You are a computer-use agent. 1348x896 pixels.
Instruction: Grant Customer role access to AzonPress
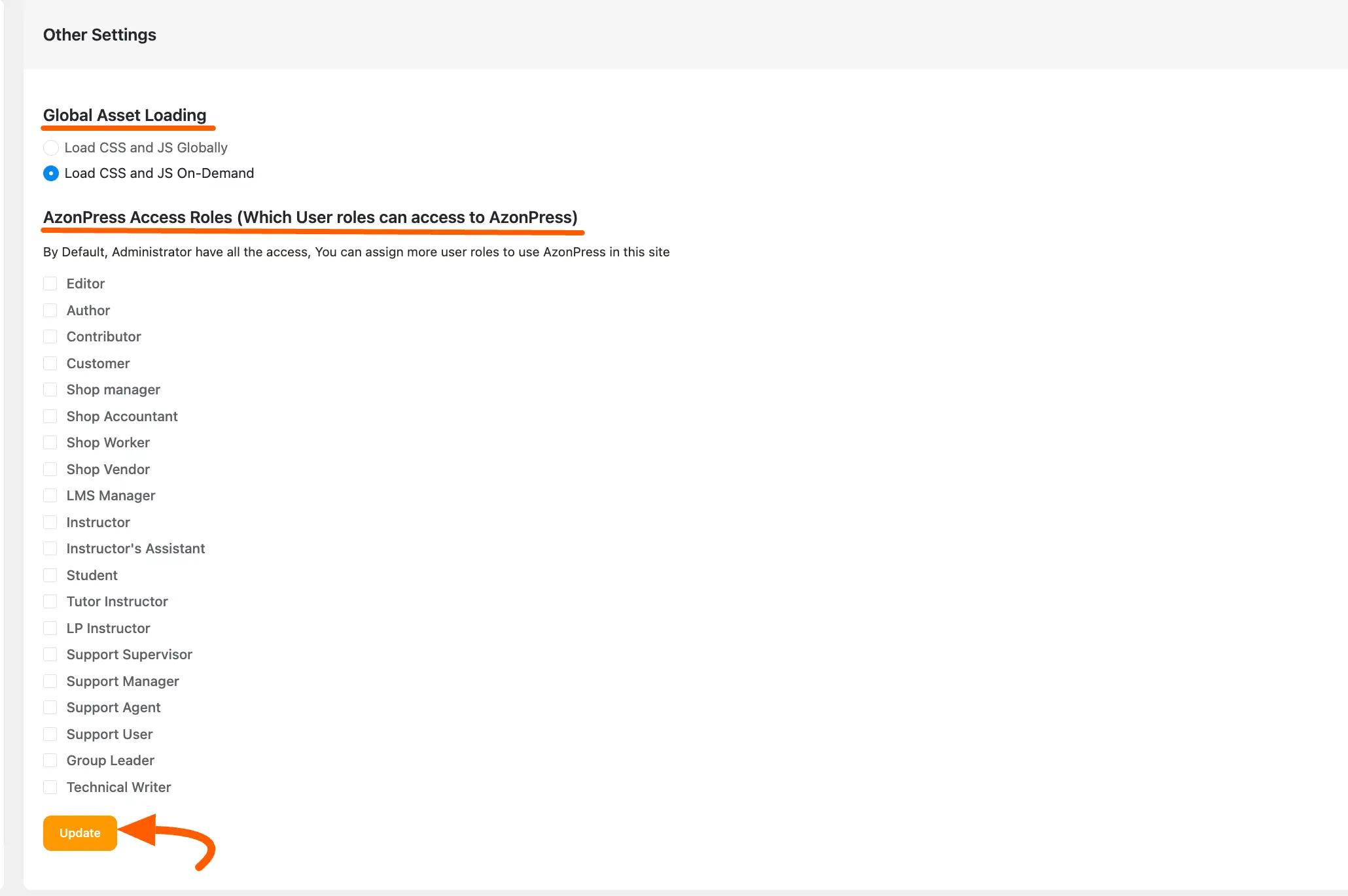coord(50,363)
